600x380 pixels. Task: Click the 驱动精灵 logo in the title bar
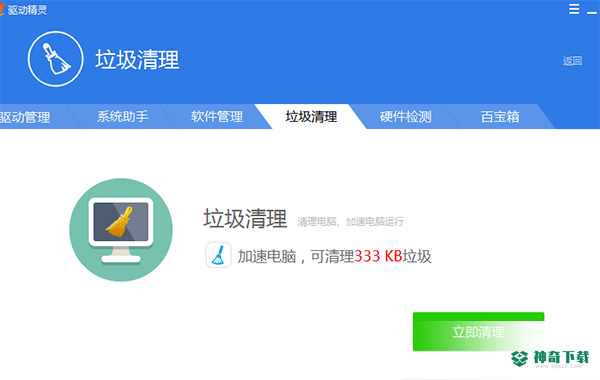coord(2,10)
